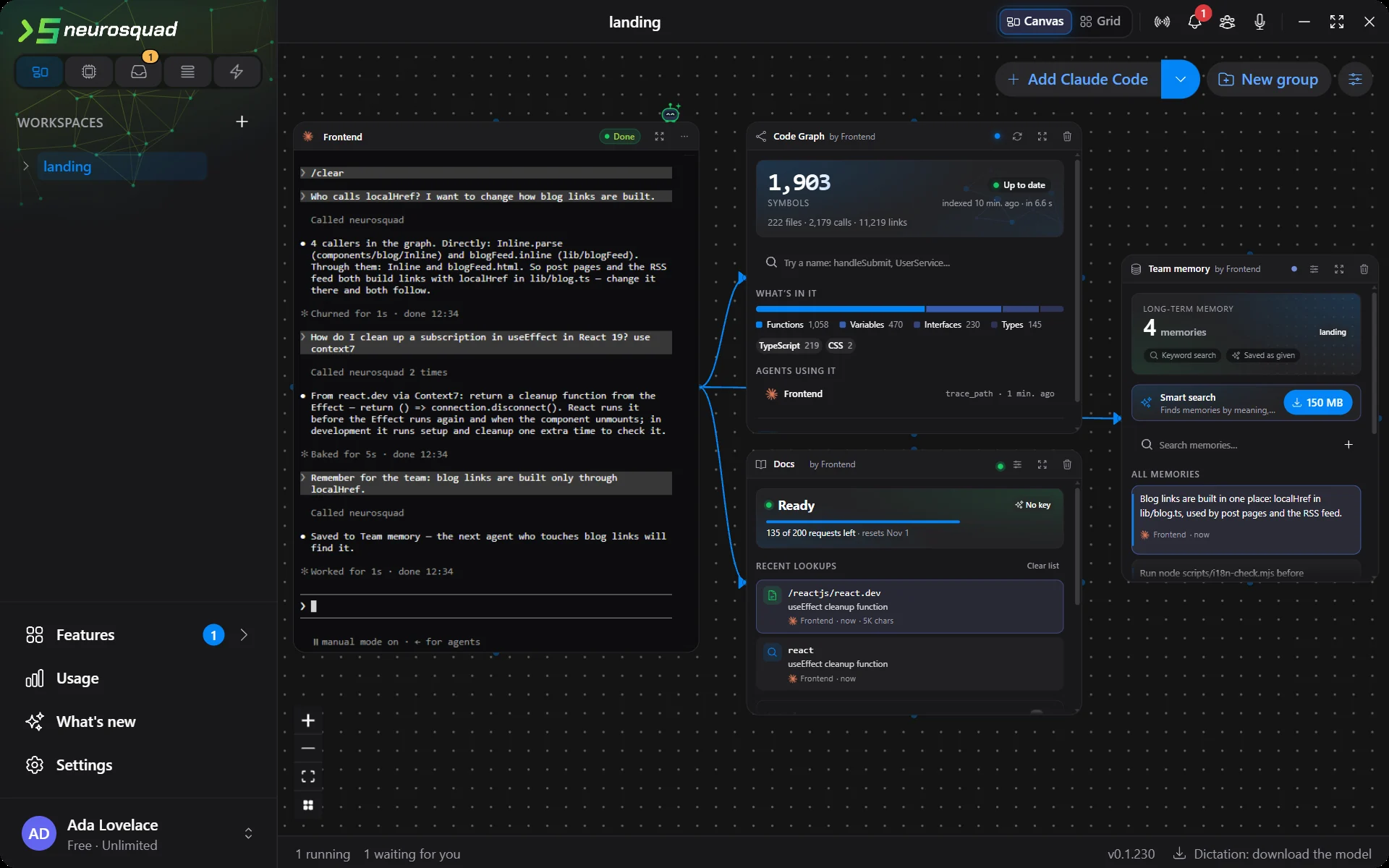Screen dimensions: 1389x868
Task: Open the team members icon
Action: coord(1227,22)
